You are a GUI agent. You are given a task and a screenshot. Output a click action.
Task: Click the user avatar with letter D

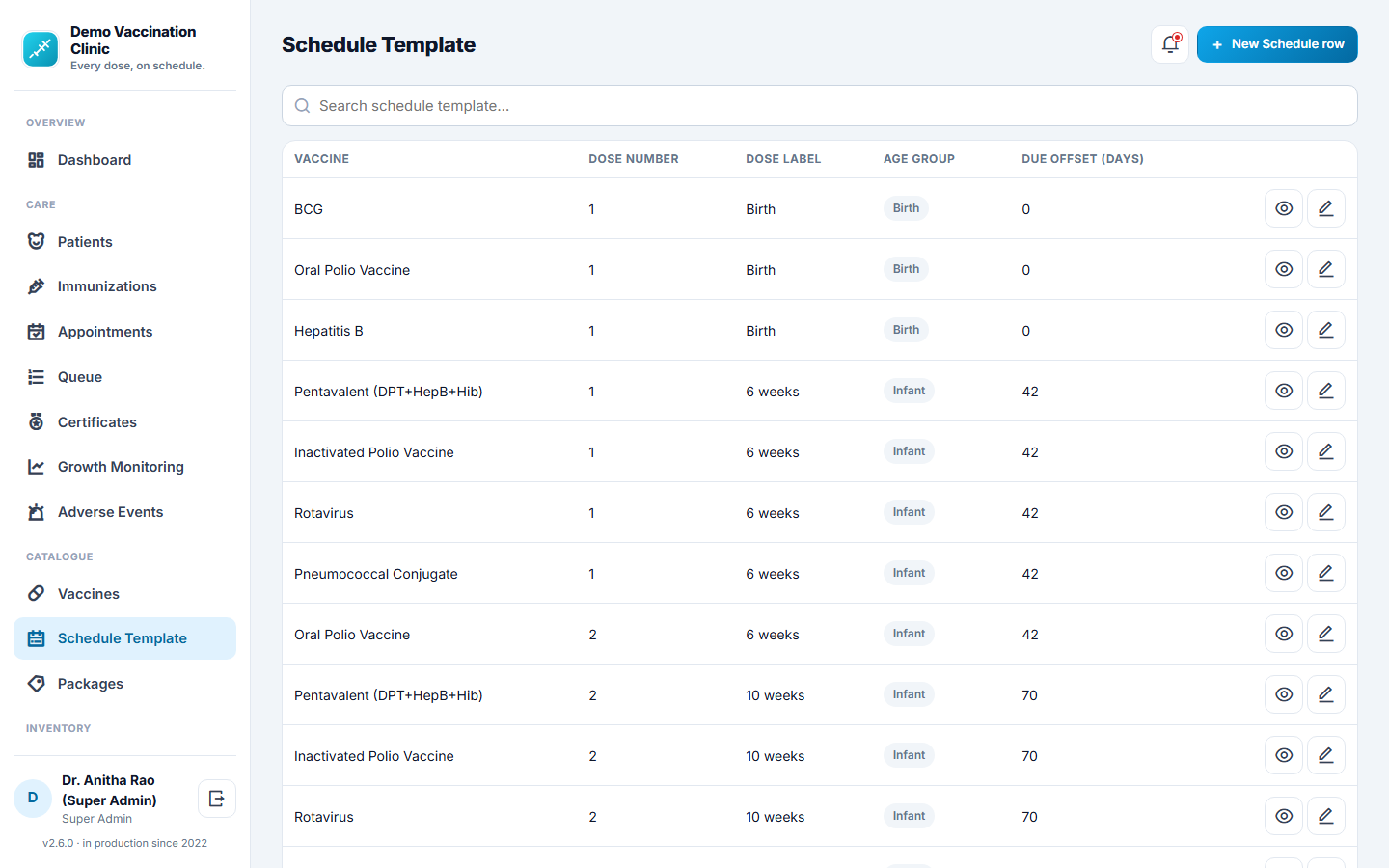33,799
